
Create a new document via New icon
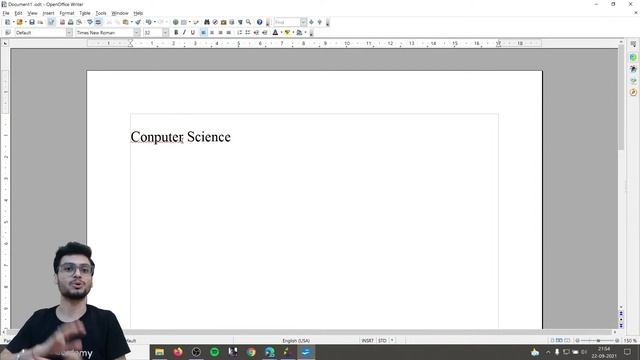pyautogui.click(x=7, y=22)
